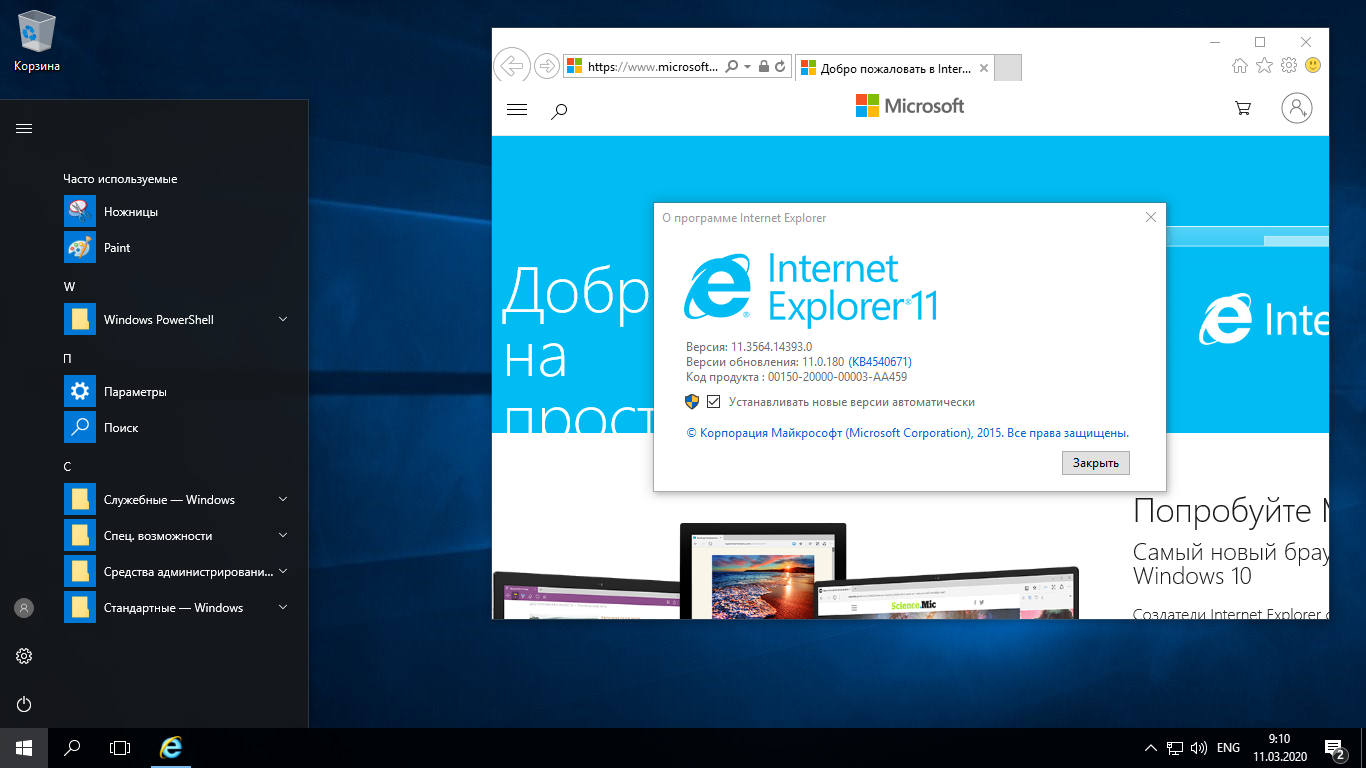1366x768 pixels.
Task: Click the laptop devices image on the page
Action: click(x=786, y=571)
